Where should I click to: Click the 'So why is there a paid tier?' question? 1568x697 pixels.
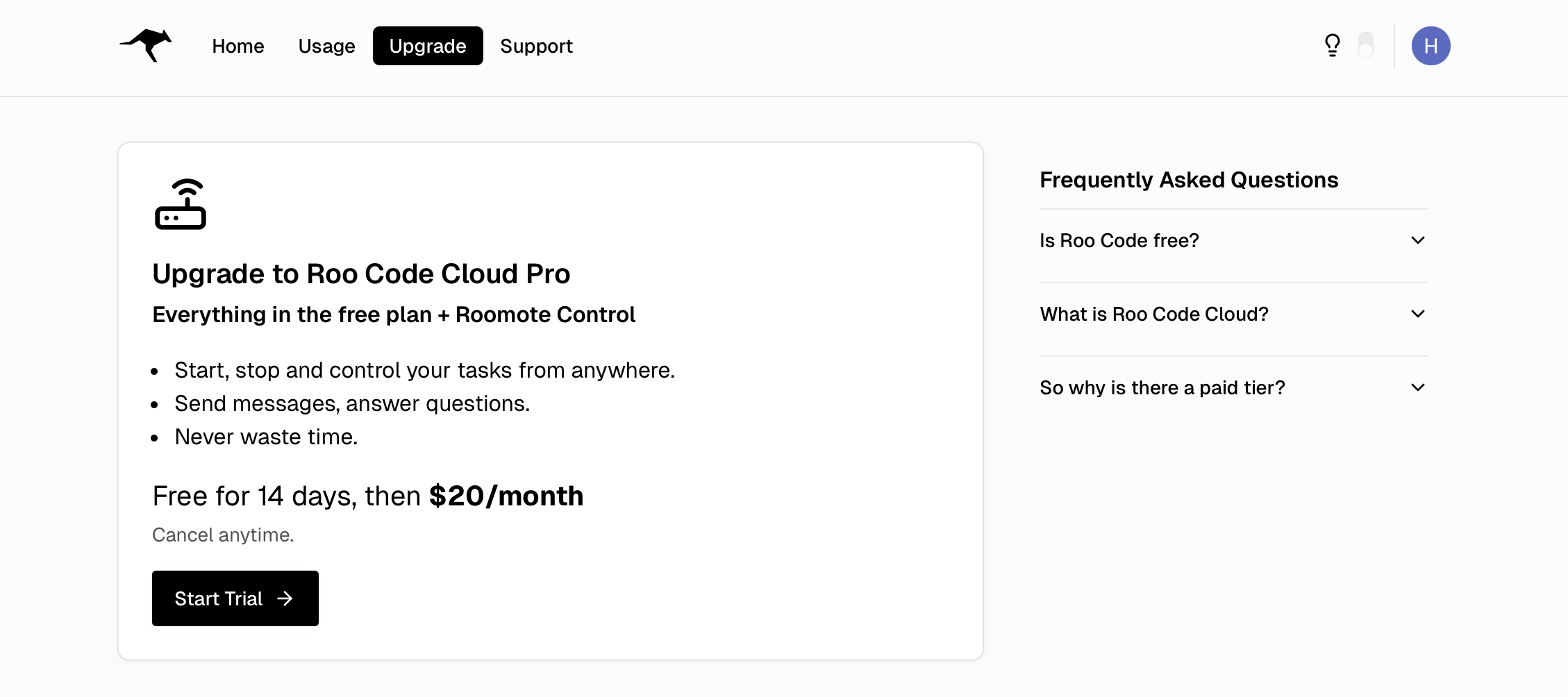coord(1162,387)
